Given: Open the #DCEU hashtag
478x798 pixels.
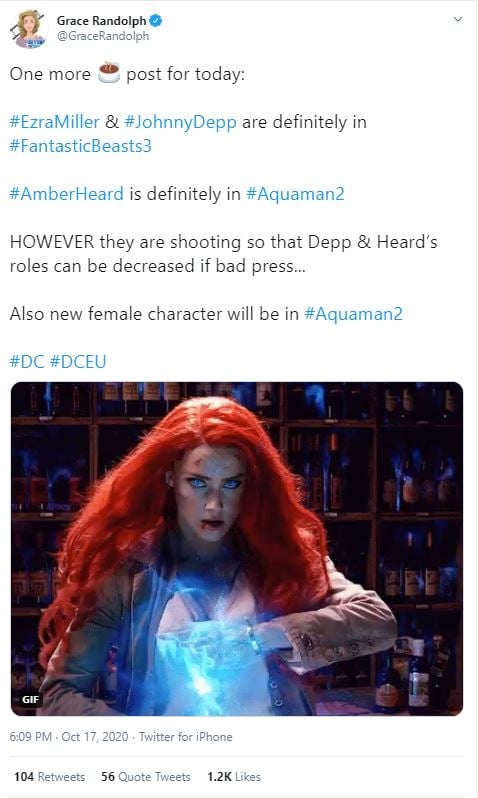Looking at the screenshot, I should [78, 362].
